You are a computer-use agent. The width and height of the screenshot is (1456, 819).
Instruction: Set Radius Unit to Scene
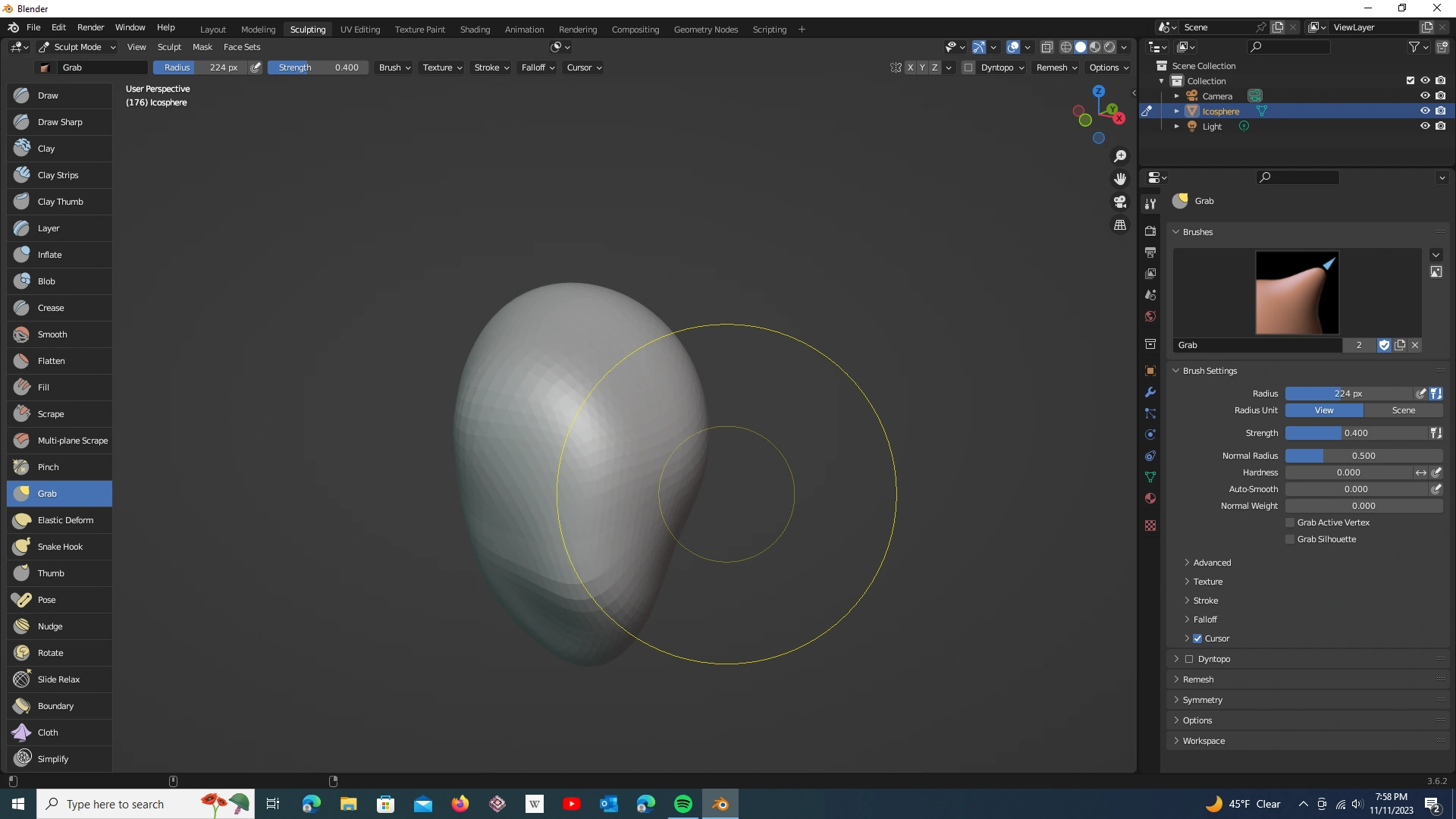click(1403, 410)
